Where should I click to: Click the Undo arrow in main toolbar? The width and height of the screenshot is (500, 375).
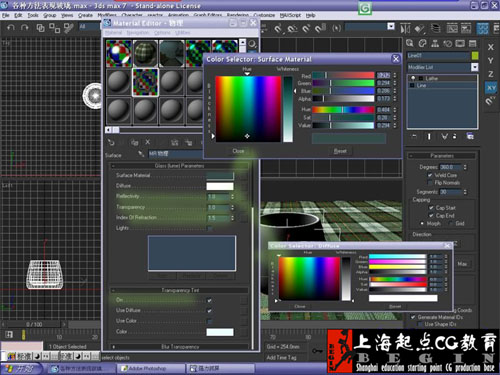tap(11, 27)
